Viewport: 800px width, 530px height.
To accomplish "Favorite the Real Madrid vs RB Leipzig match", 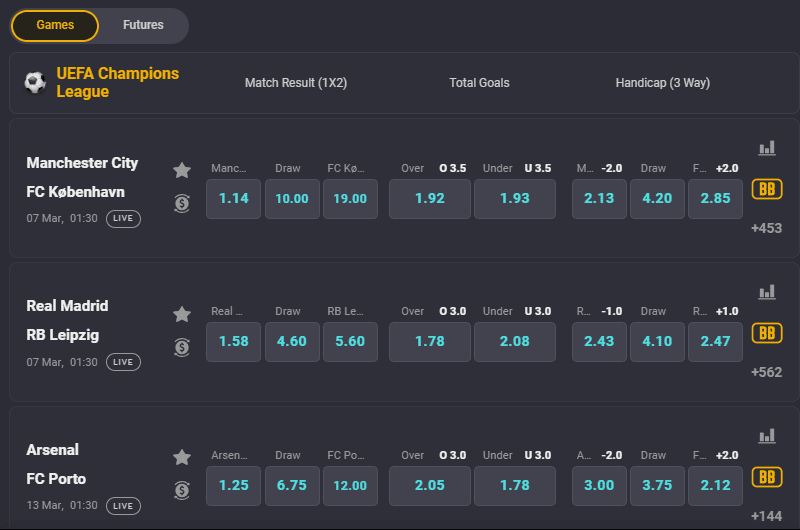I will coord(182,314).
